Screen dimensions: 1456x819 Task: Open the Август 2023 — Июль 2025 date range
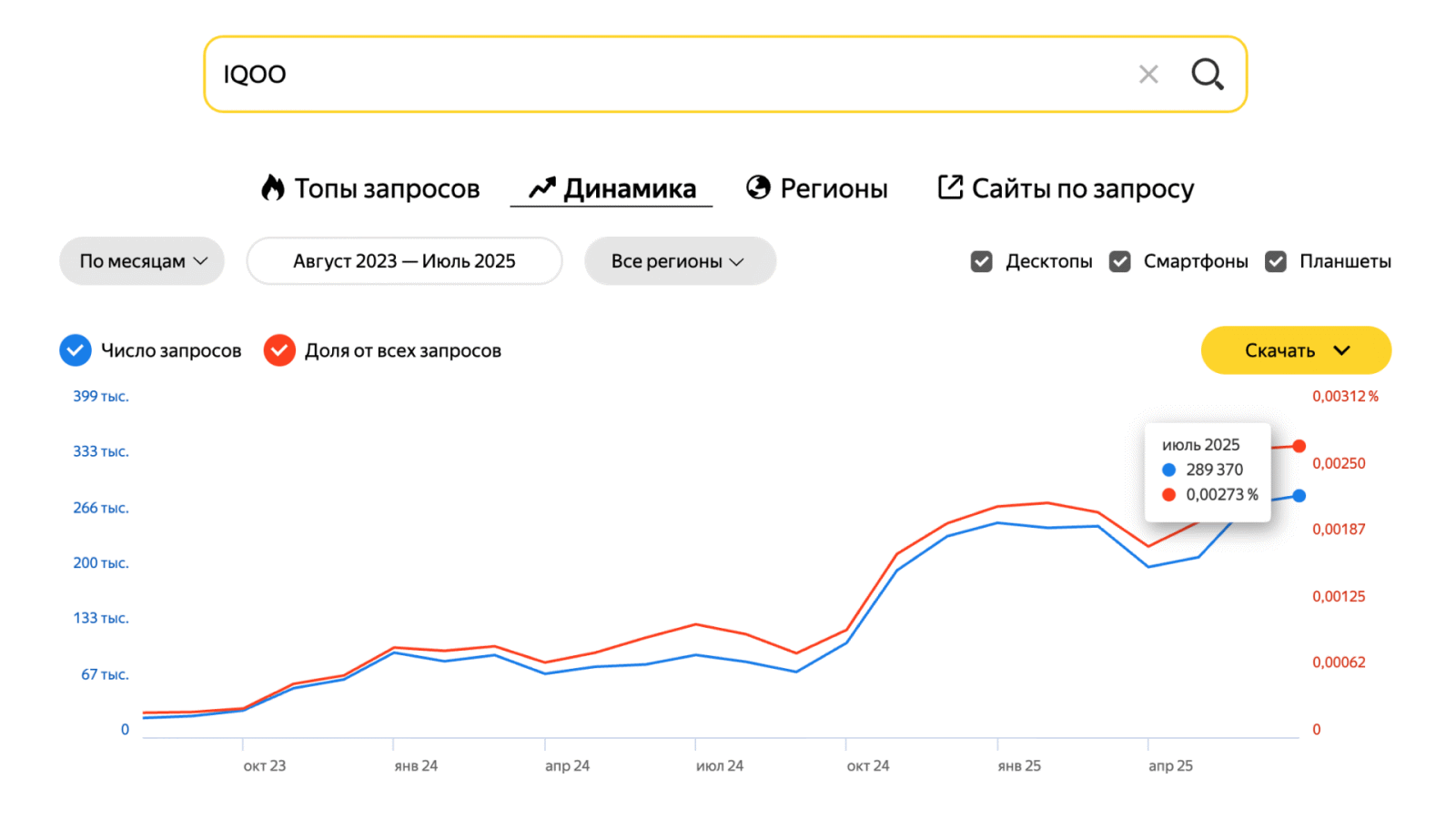(x=404, y=261)
